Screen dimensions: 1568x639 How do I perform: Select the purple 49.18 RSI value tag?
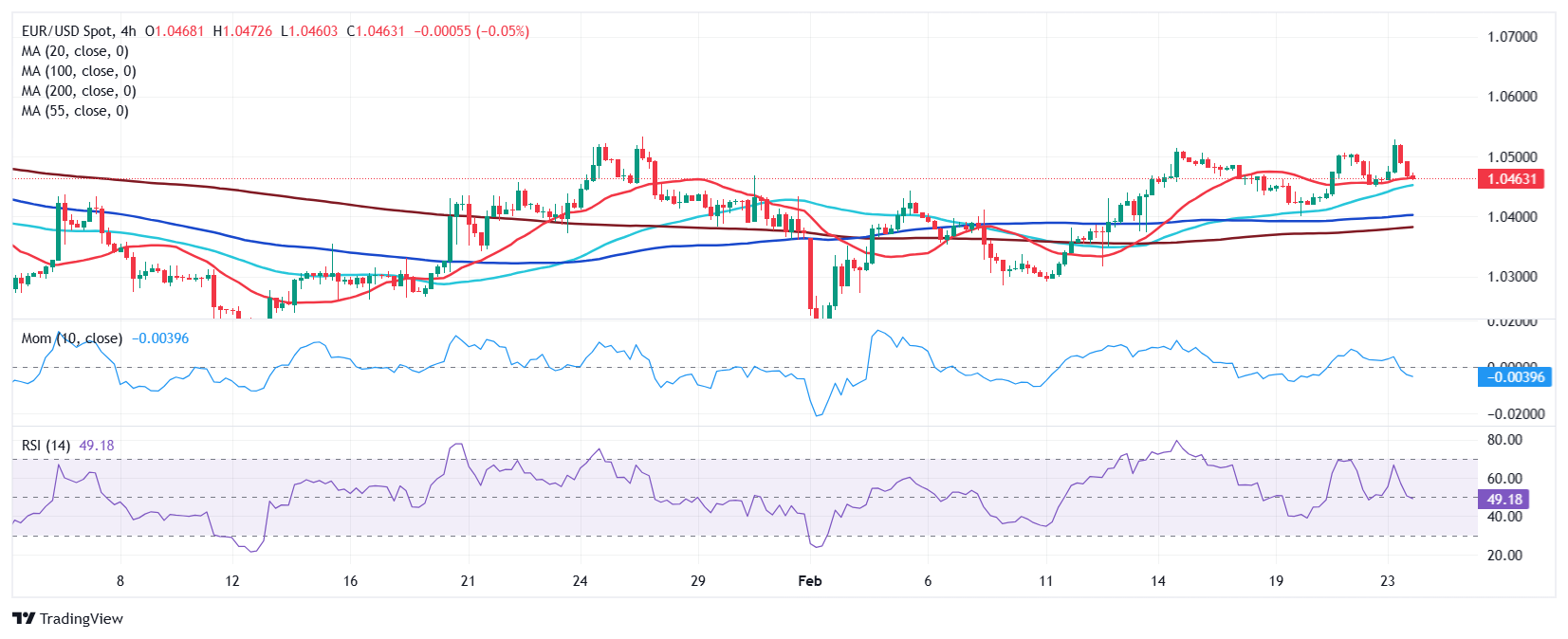(x=1503, y=500)
